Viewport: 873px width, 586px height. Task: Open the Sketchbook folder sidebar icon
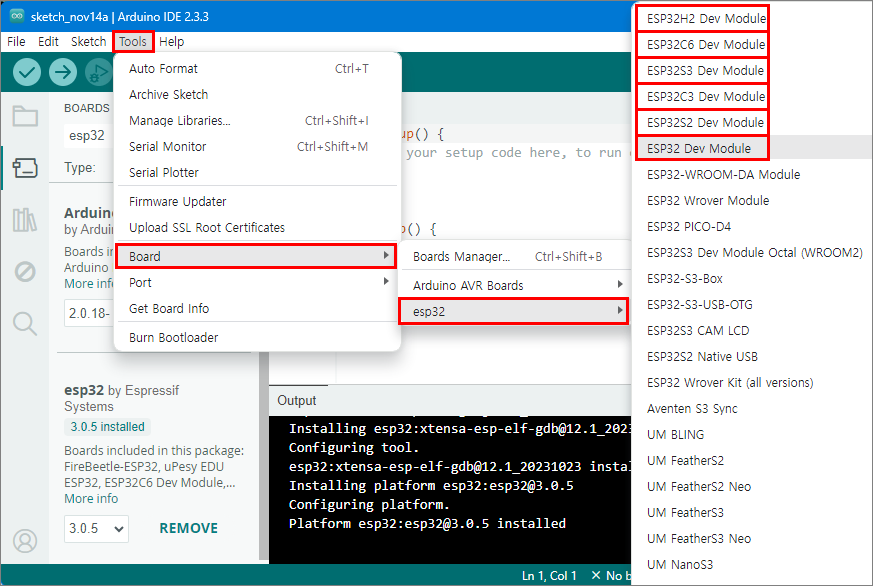(25, 116)
